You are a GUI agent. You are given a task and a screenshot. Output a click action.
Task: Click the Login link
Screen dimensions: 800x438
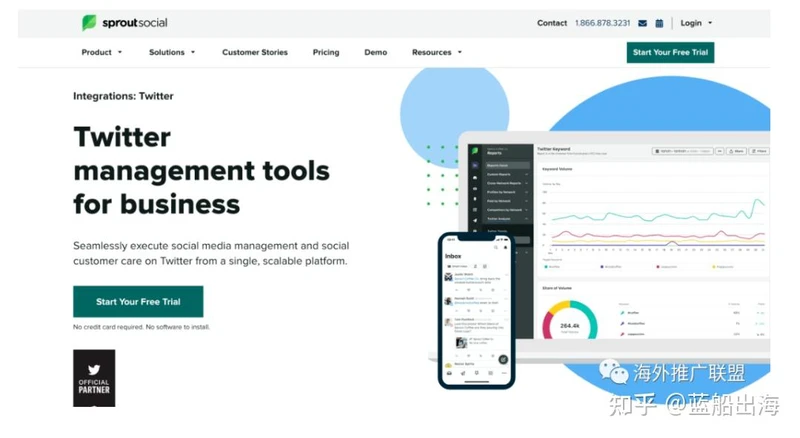pos(691,23)
